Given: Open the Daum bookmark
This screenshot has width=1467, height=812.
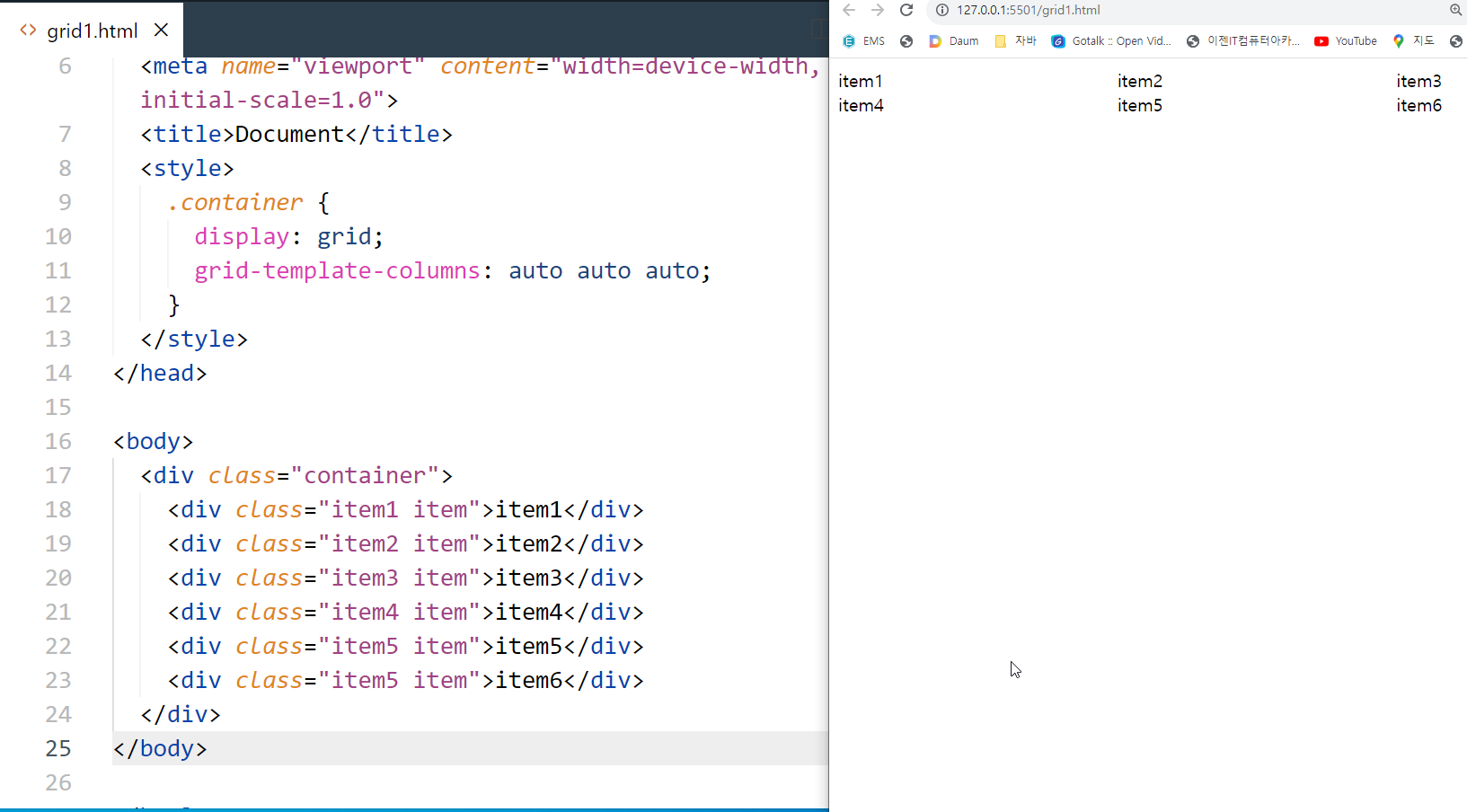Looking at the screenshot, I should tap(954, 41).
